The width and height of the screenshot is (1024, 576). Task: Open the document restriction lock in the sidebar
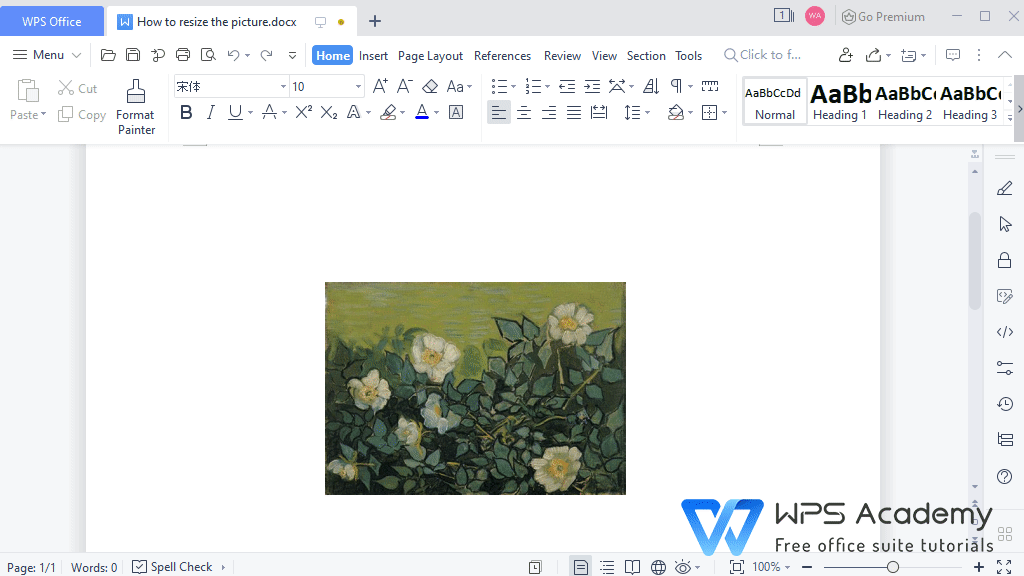1005,260
